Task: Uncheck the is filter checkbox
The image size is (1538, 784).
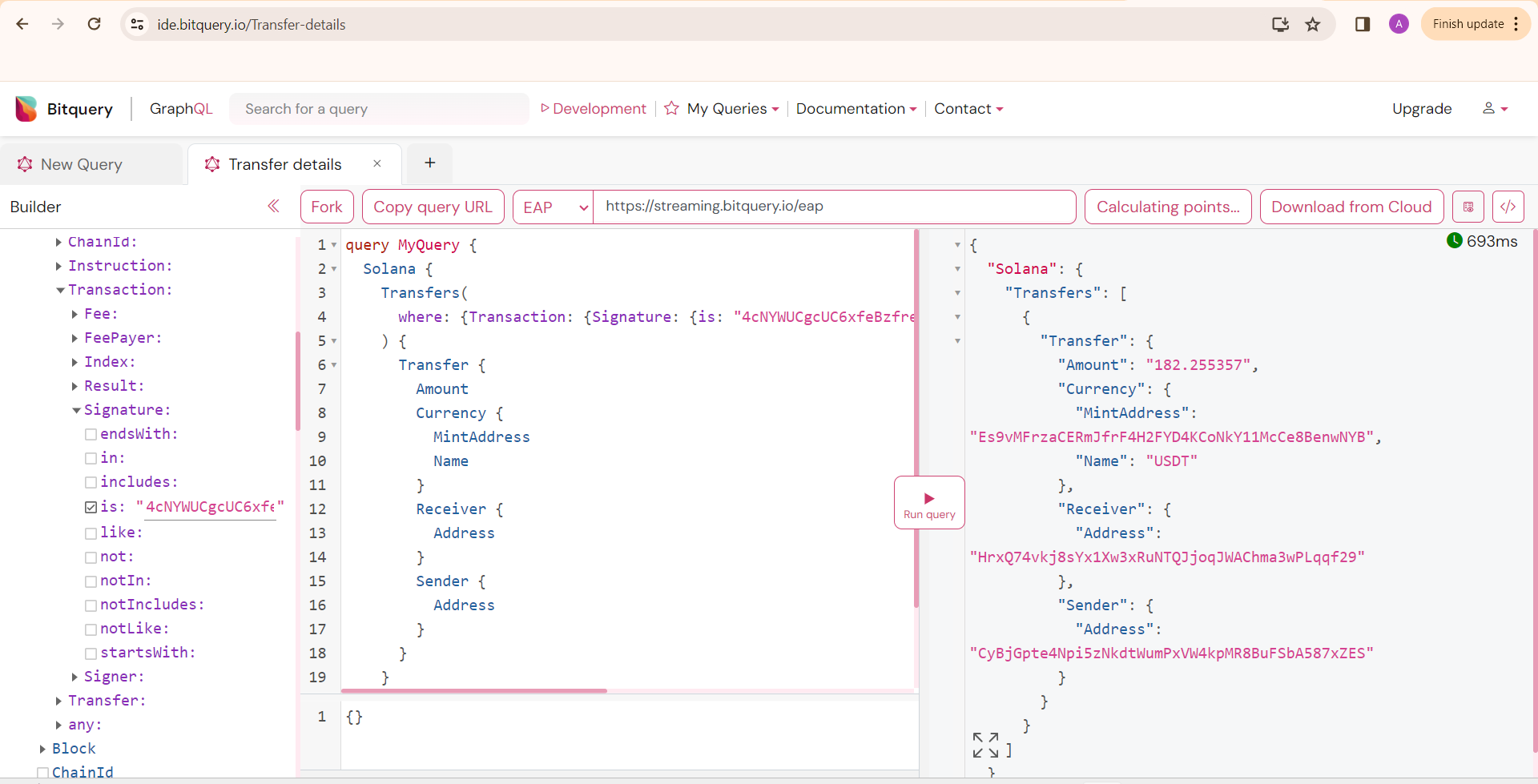Action: [x=91, y=507]
